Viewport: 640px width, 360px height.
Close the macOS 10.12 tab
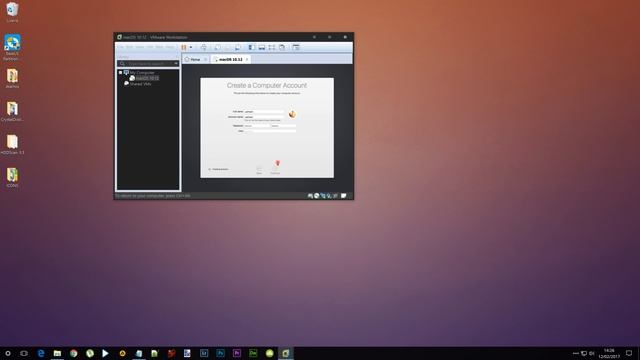[247, 60]
